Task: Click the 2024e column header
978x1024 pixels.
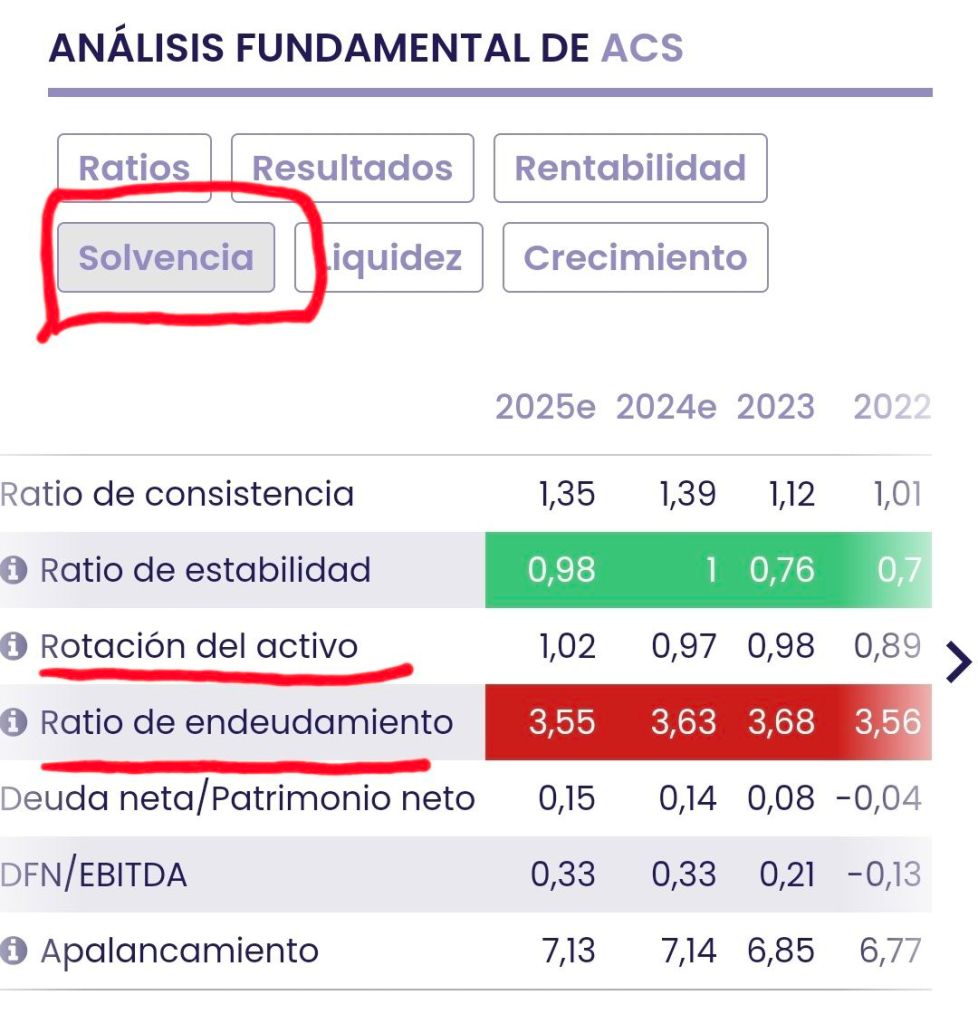Action: [666, 408]
